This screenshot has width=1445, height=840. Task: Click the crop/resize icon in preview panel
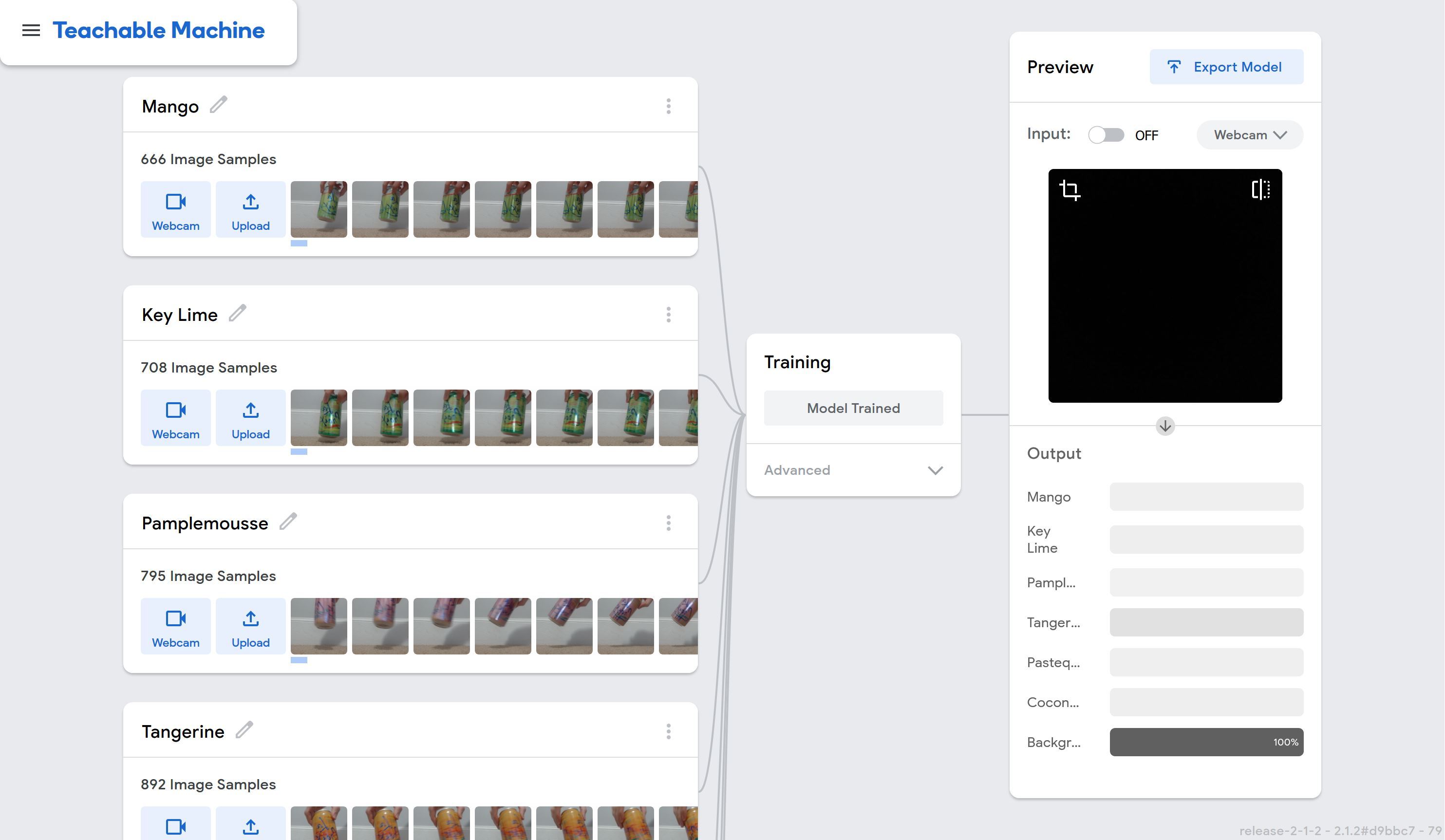coord(1070,190)
